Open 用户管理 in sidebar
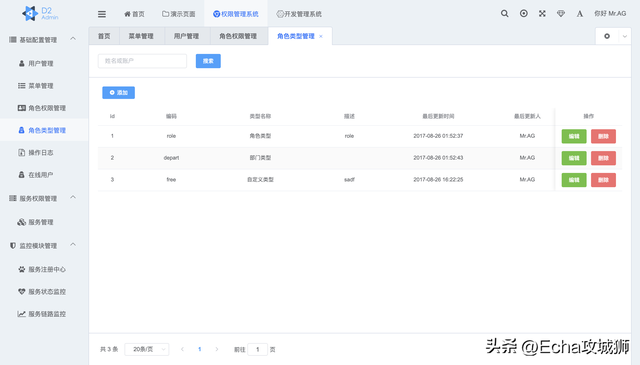Viewport: 640px width, 365px height. click(44, 63)
